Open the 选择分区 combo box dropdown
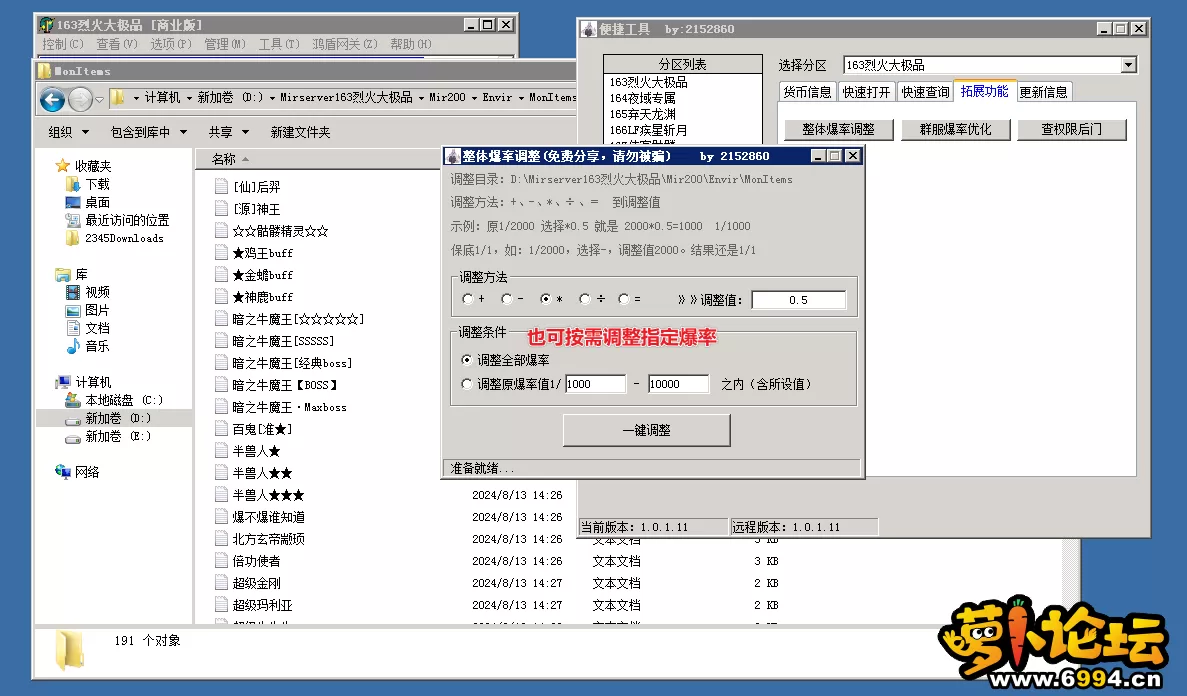This screenshot has height=696, width=1187. (1129, 65)
